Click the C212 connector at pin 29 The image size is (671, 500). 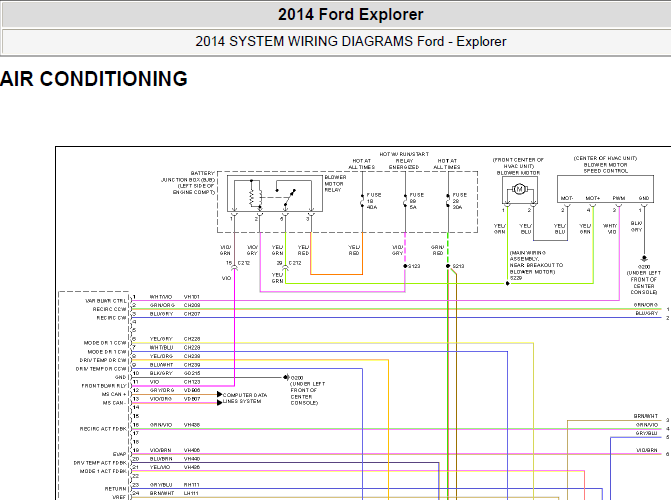click(x=285, y=268)
